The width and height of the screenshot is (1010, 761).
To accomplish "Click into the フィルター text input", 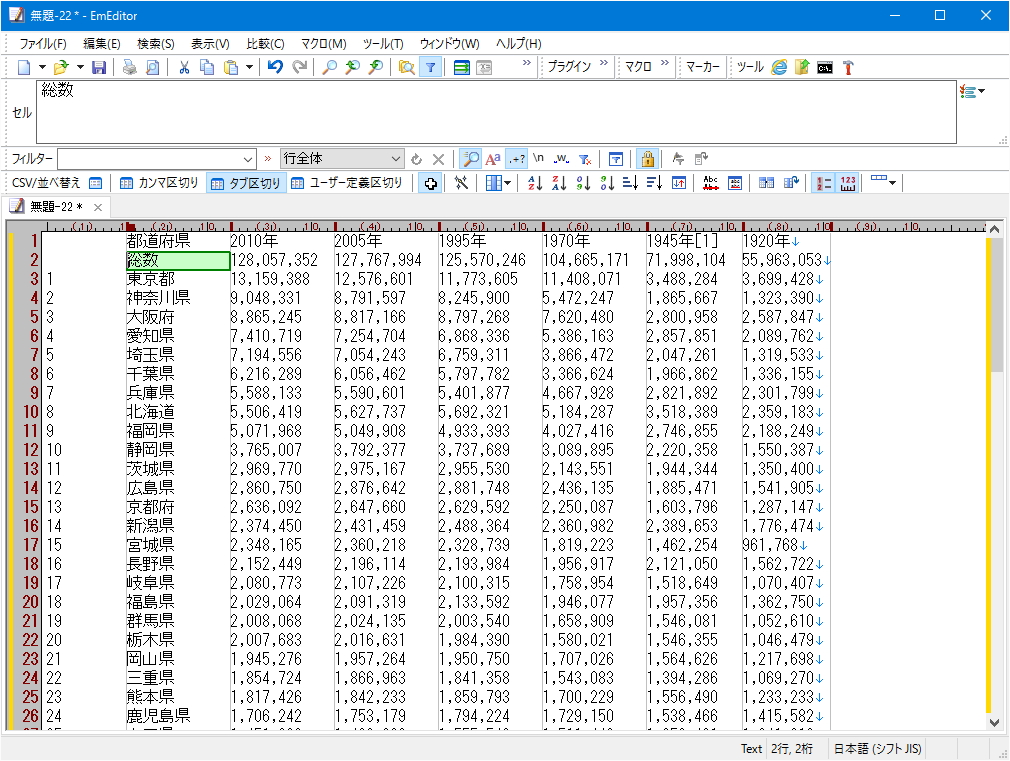I will pos(149,159).
